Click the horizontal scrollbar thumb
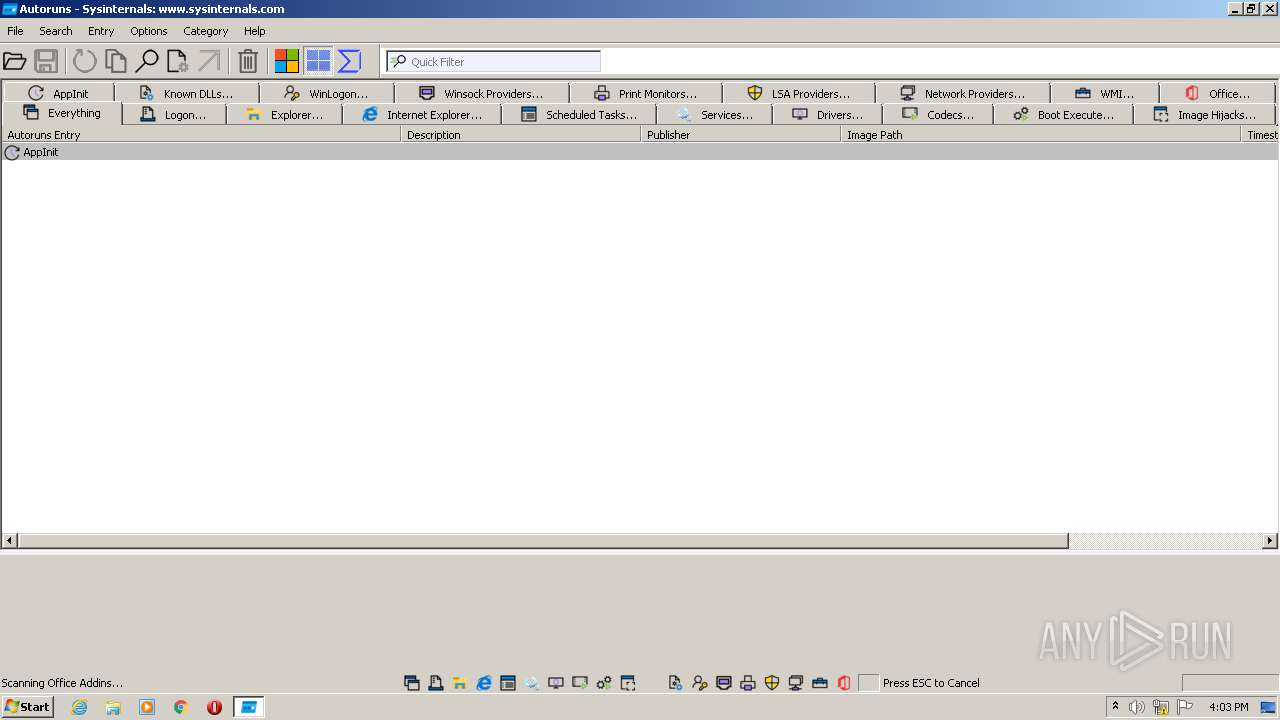Viewport: 1280px width, 720px height. [x=543, y=541]
